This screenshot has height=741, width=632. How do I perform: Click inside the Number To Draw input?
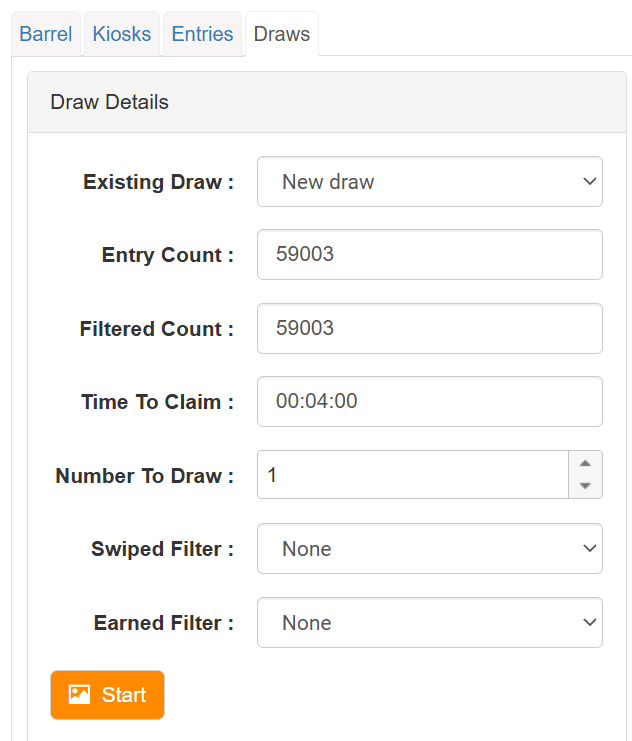pos(412,475)
